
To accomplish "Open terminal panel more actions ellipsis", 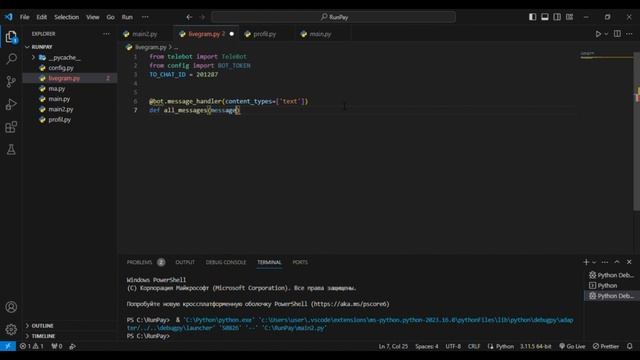I will [605, 262].
